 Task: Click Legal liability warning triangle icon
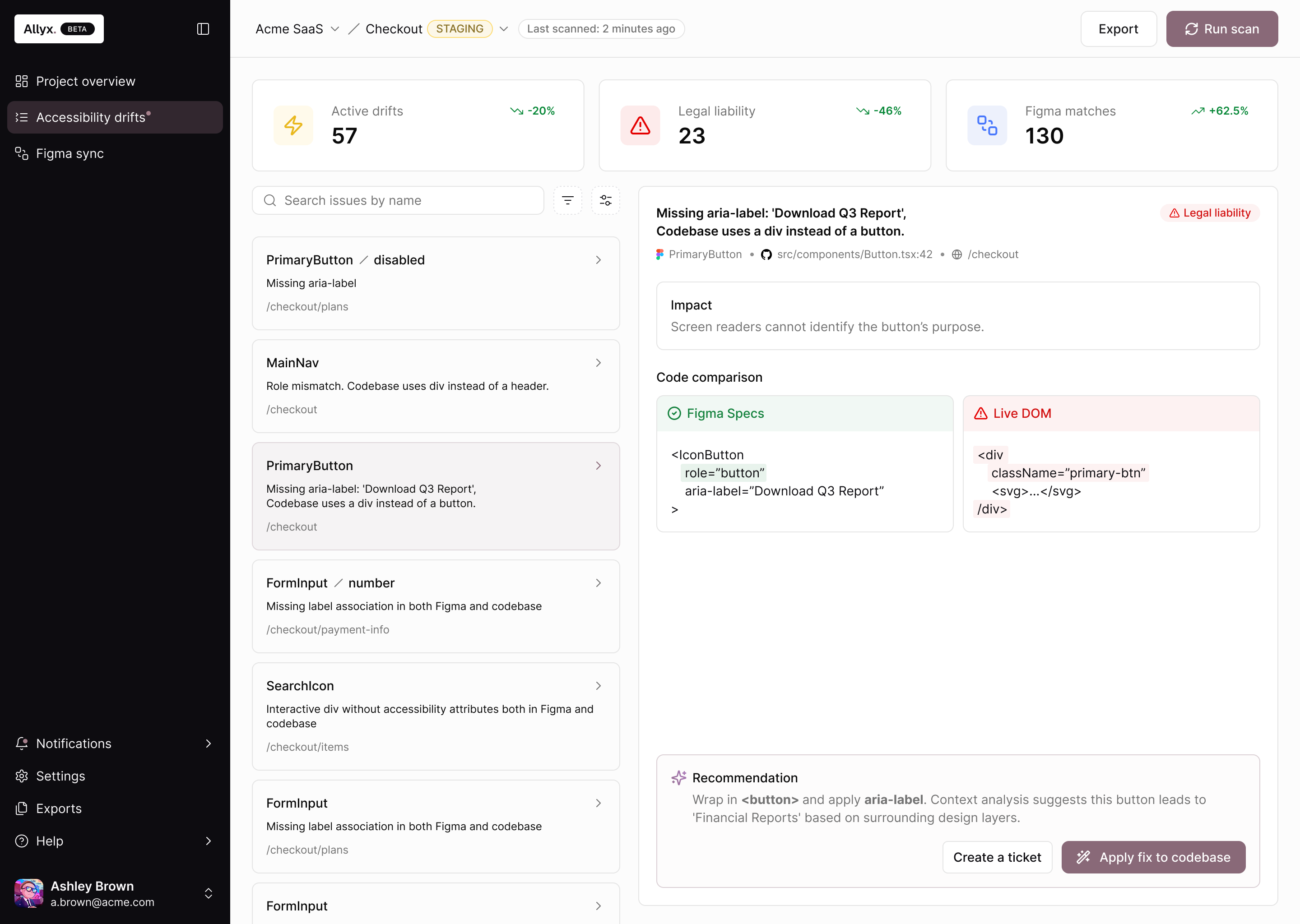[641, 125]
